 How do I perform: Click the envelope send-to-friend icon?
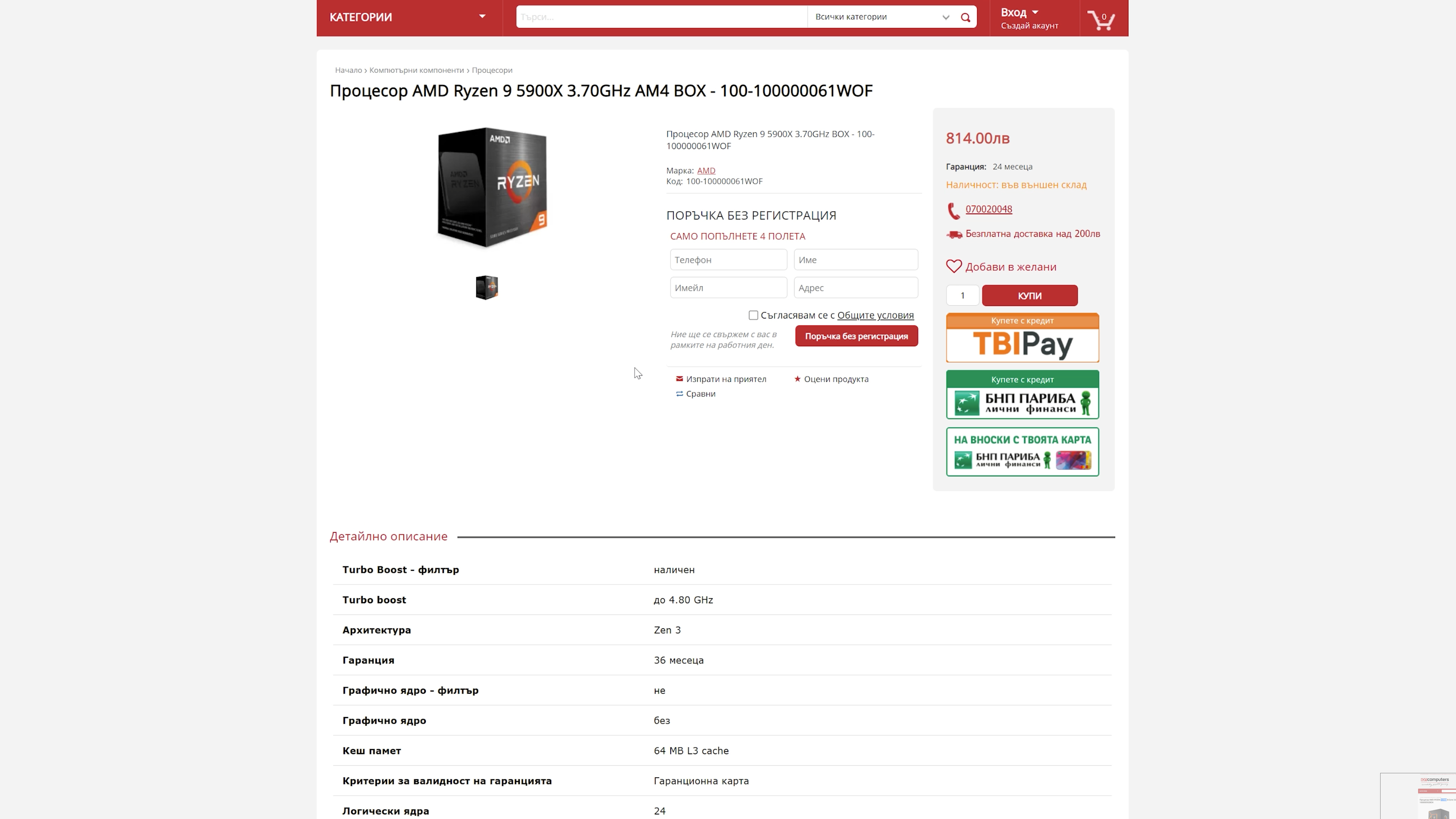(x=679, y=379)
